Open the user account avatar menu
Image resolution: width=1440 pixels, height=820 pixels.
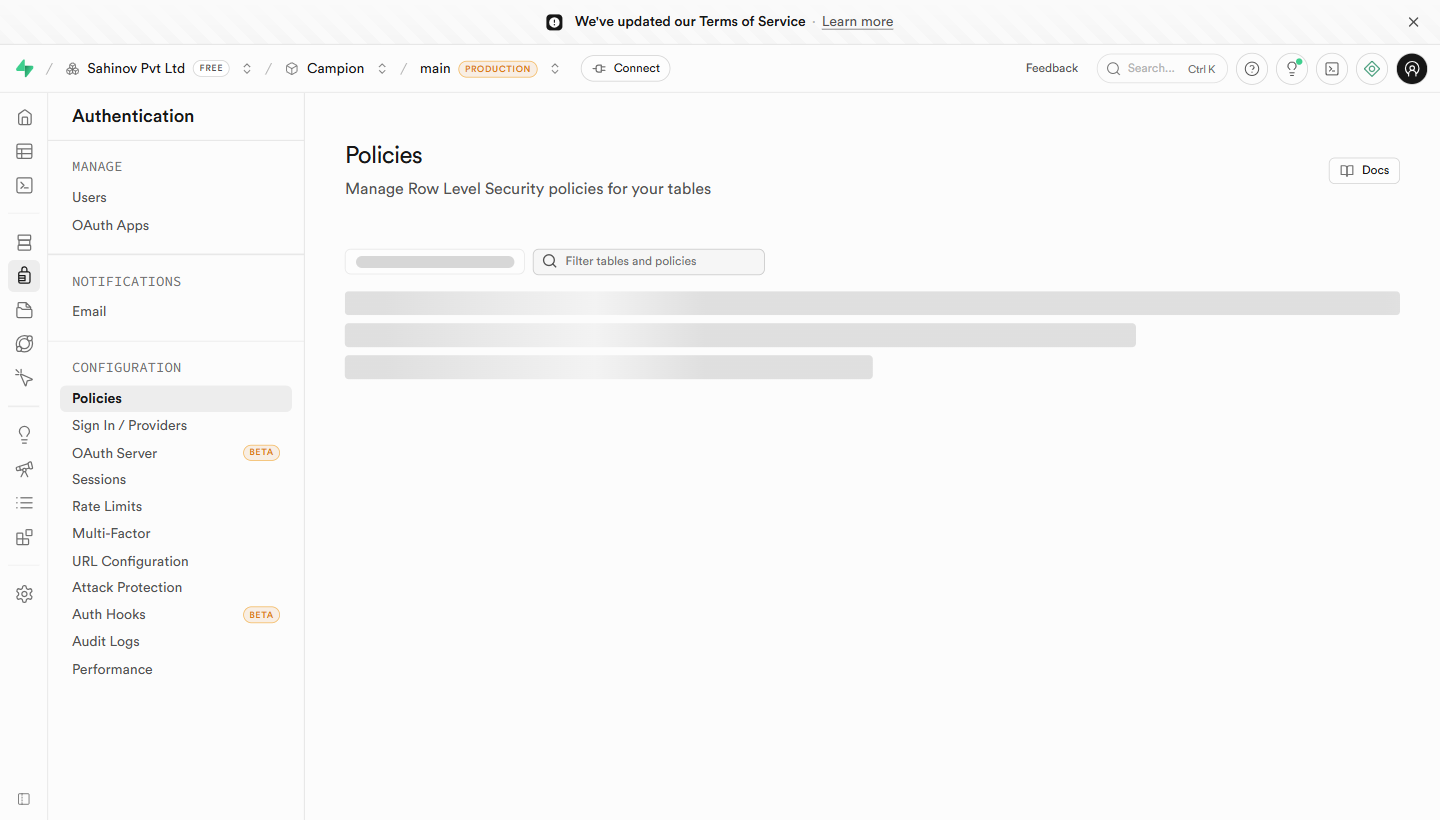click(1412, 69)
